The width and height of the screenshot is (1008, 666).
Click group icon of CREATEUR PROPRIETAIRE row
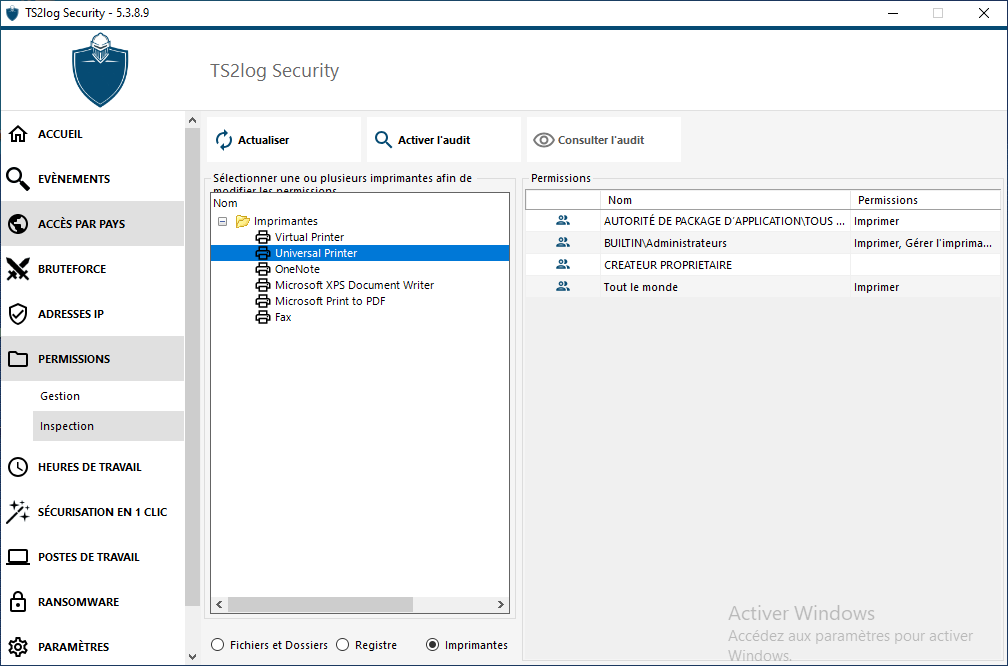point(563,264)
